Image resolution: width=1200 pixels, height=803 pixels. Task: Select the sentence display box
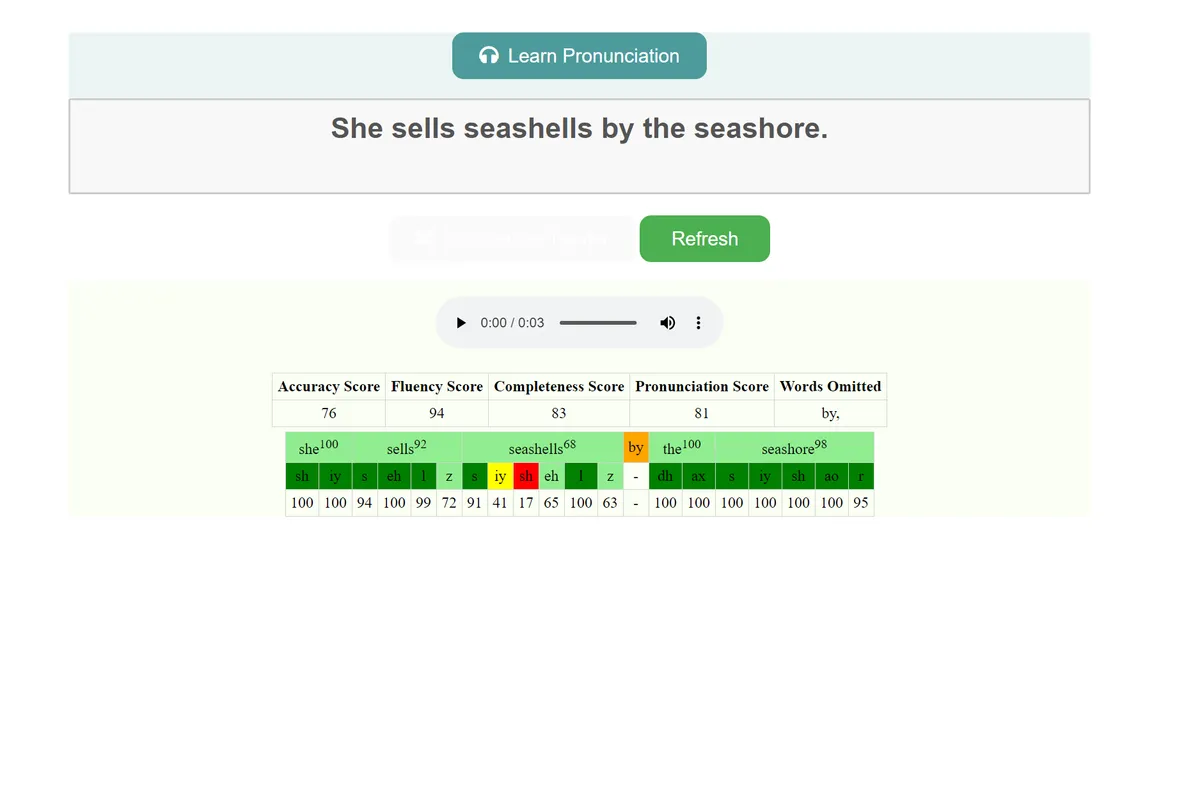(579, 145)
